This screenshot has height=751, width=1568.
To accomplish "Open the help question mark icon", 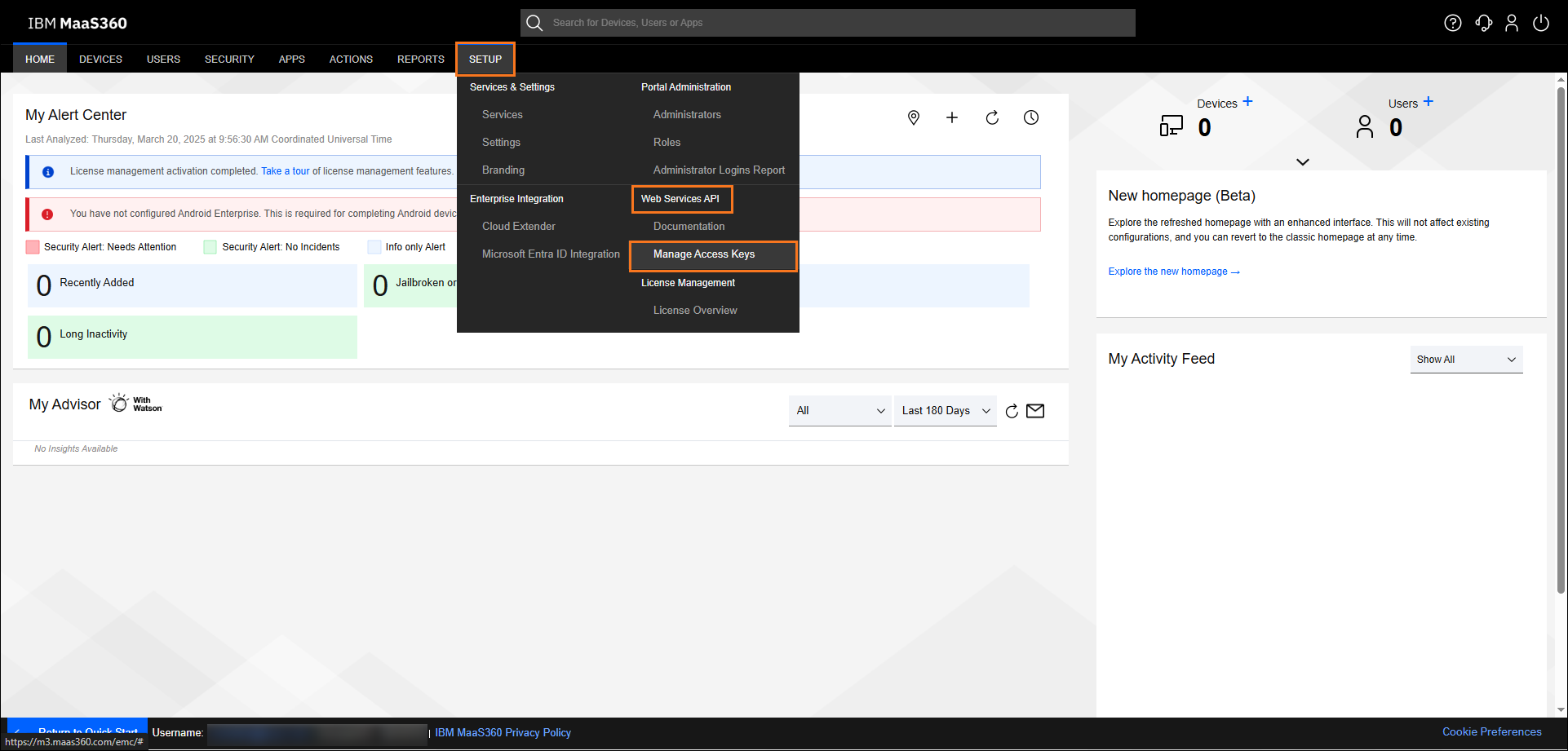I will point(1452,23).
